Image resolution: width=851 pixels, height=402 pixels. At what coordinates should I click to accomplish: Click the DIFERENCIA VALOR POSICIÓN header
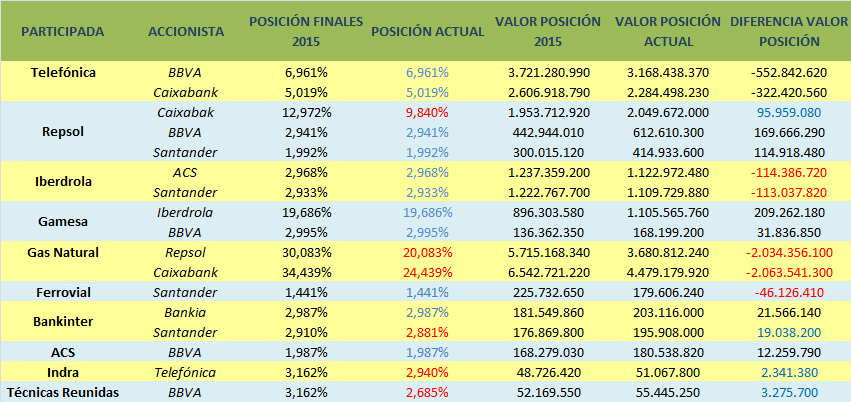pos(789,31)
